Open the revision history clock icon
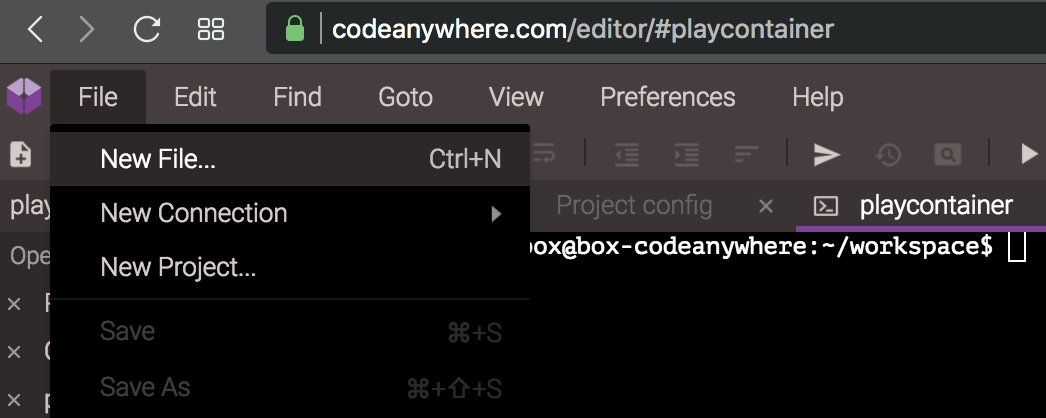Viewport: 1046px width, 418px height. tap(888, 154)
